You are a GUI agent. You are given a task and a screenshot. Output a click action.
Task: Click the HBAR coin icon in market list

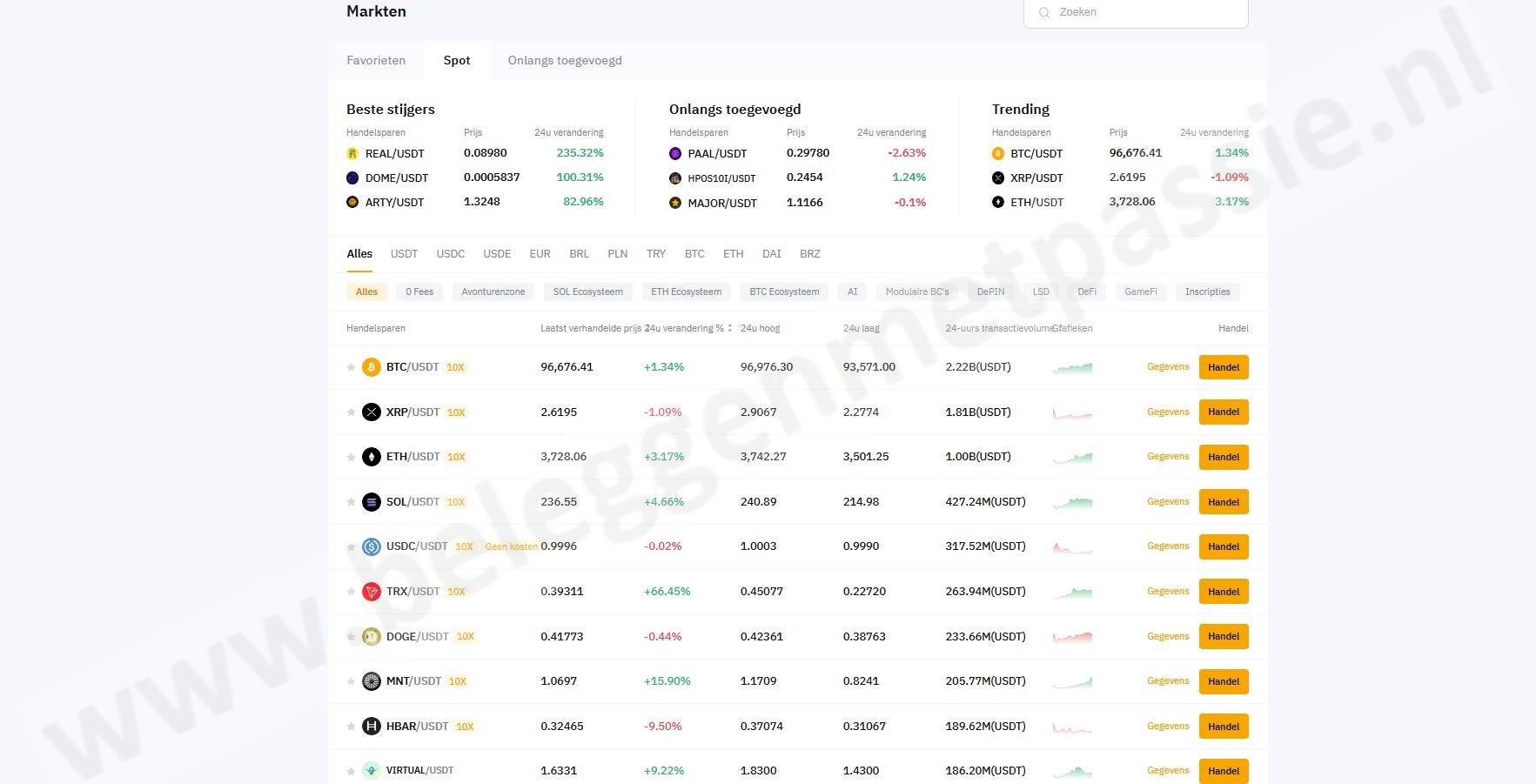click(x=372, y=727)
